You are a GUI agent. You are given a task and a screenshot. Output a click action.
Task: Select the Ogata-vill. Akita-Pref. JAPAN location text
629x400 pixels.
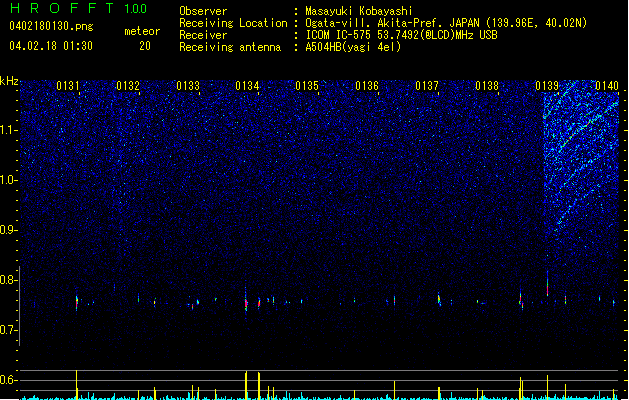coord(446,23)
